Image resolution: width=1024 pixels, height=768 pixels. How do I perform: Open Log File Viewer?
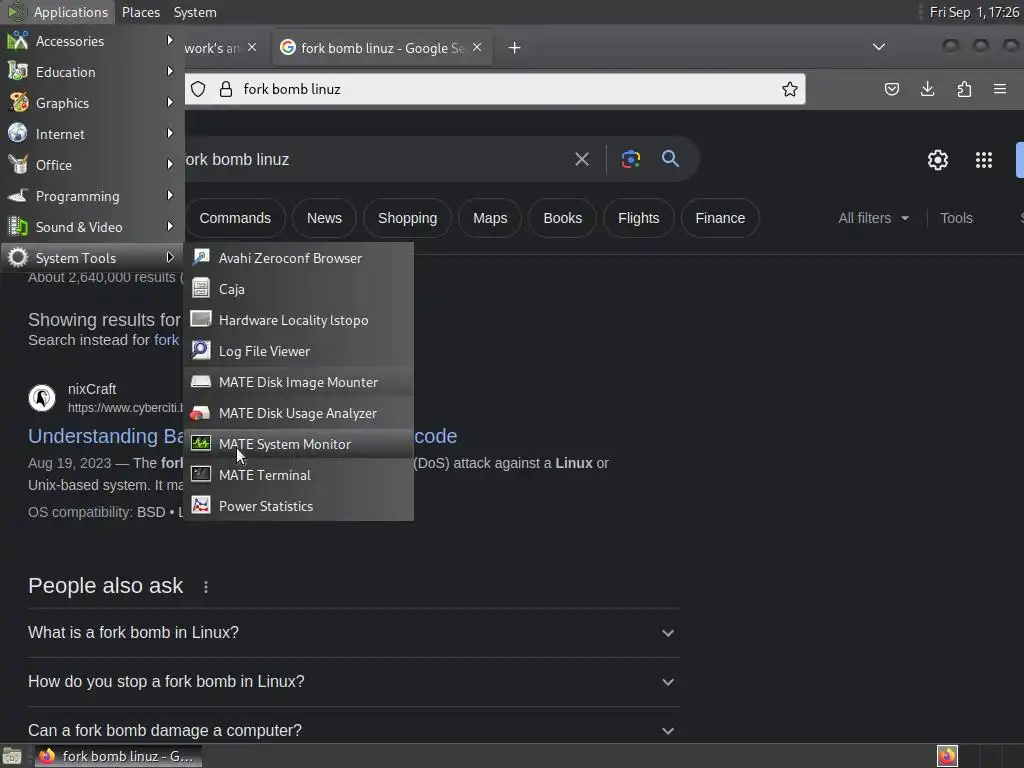pyautogui.click(x=298, y=351)
